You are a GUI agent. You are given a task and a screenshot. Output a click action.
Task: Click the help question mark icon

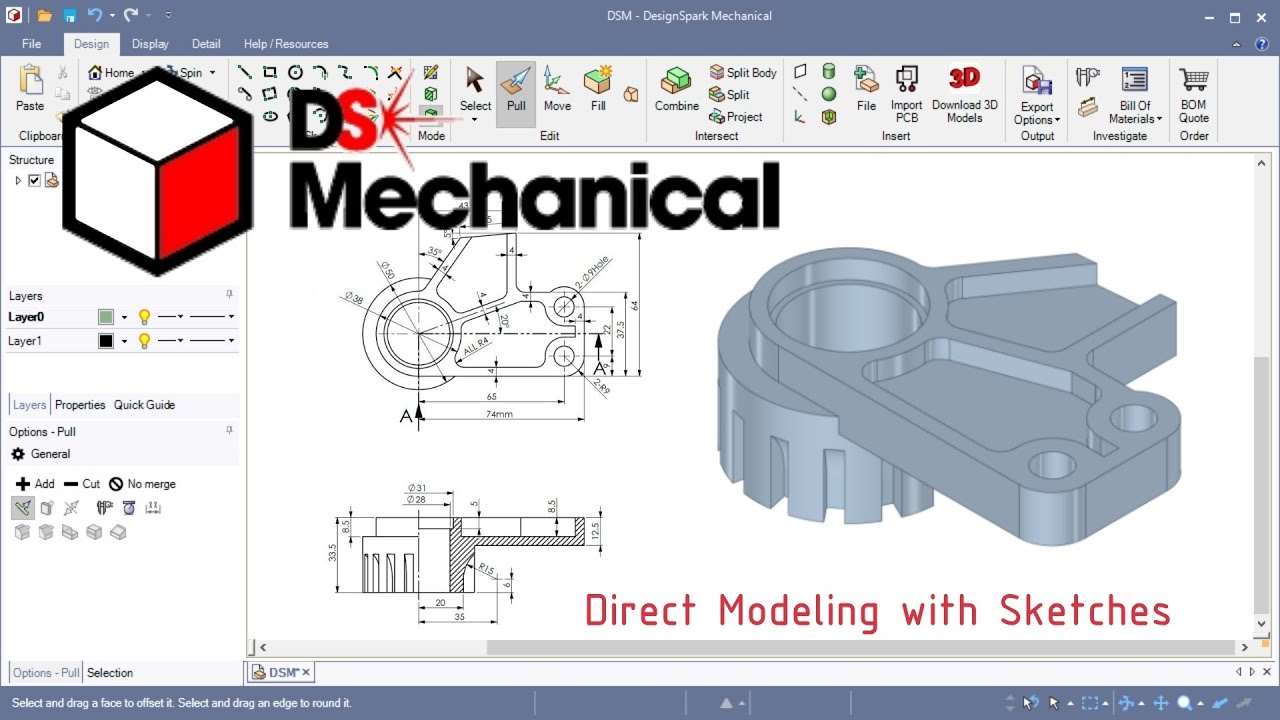[1263, 44]
